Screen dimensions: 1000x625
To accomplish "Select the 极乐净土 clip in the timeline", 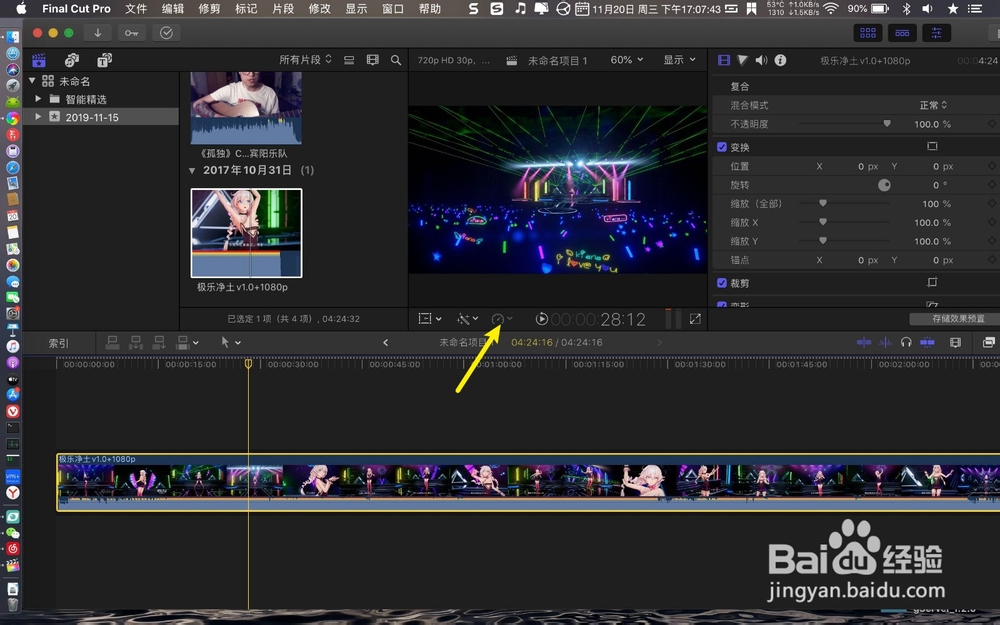I will pyautogui.click(x=528, y=482).
